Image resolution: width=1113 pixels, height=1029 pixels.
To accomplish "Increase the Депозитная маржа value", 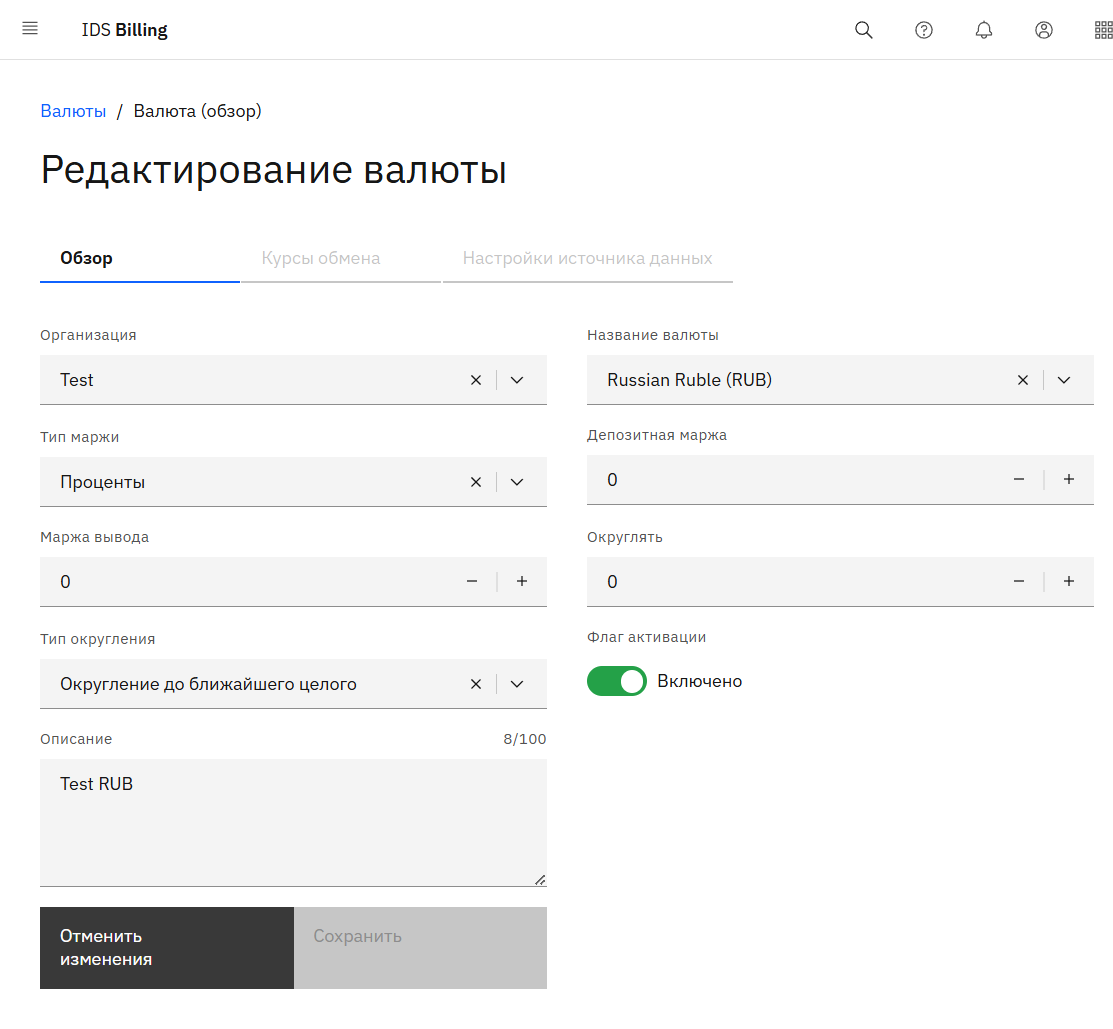I will click(1069, 480).
